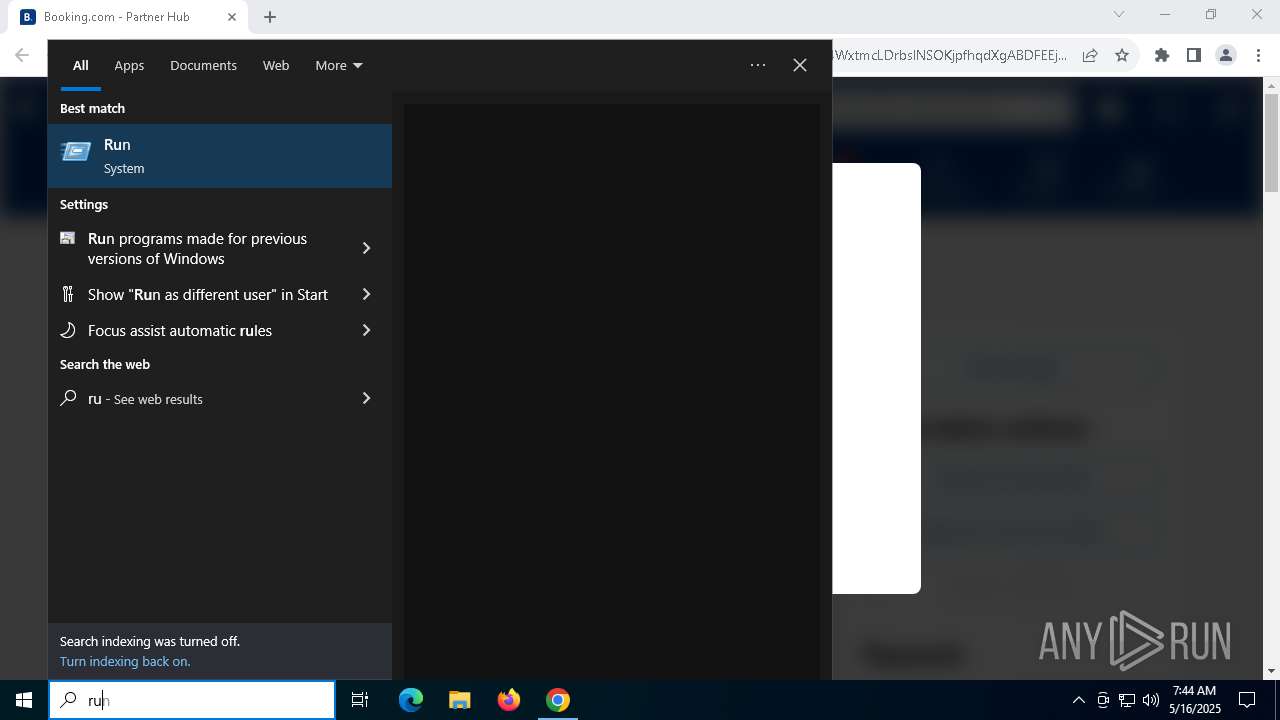Screen dimensions: 1280x720
Task: Open the Windows Start menu
Action: coord(24,700)
